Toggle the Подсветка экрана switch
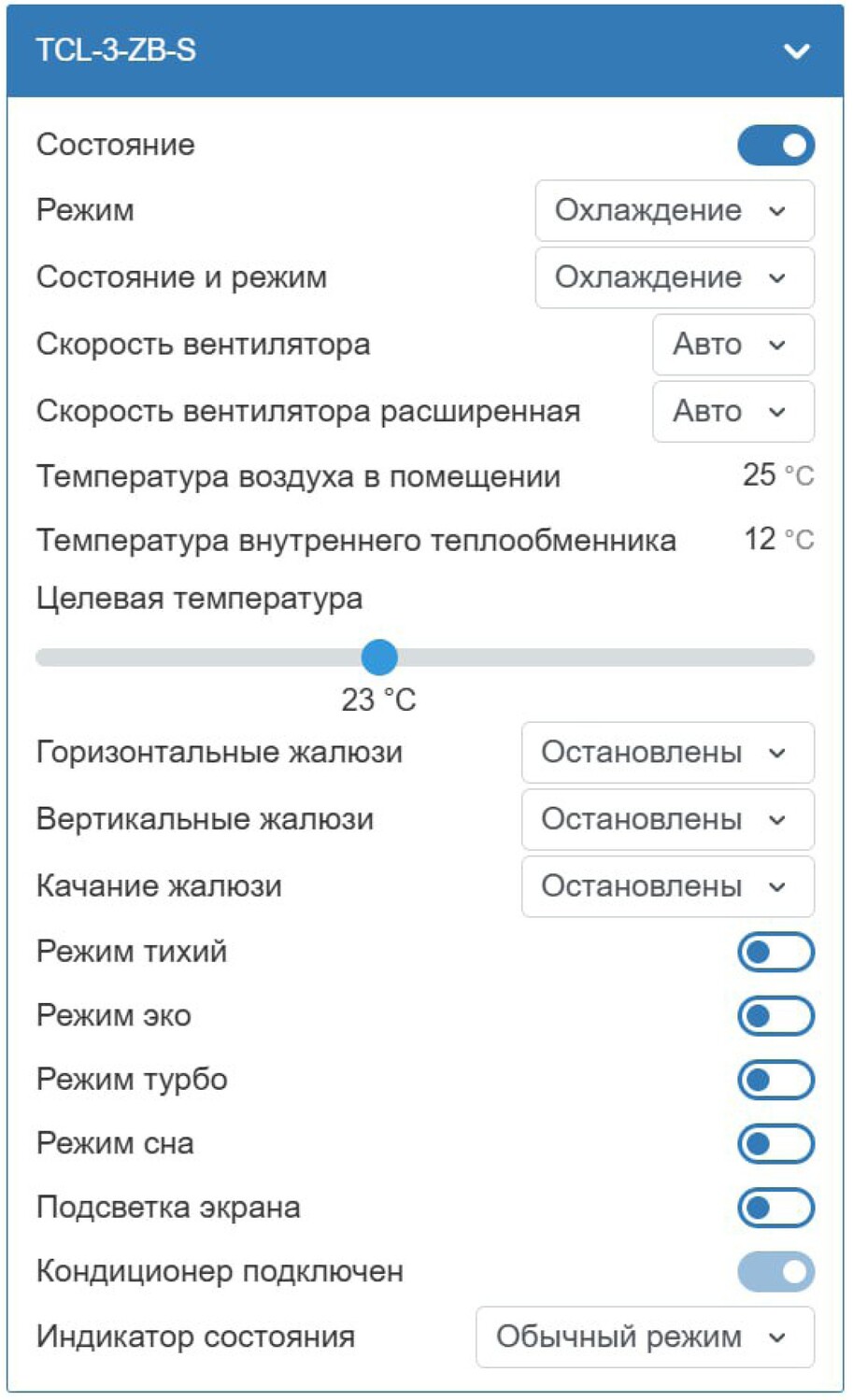Image resolution: width=853 pixels, height=1400 pixels. (776, 1207)
